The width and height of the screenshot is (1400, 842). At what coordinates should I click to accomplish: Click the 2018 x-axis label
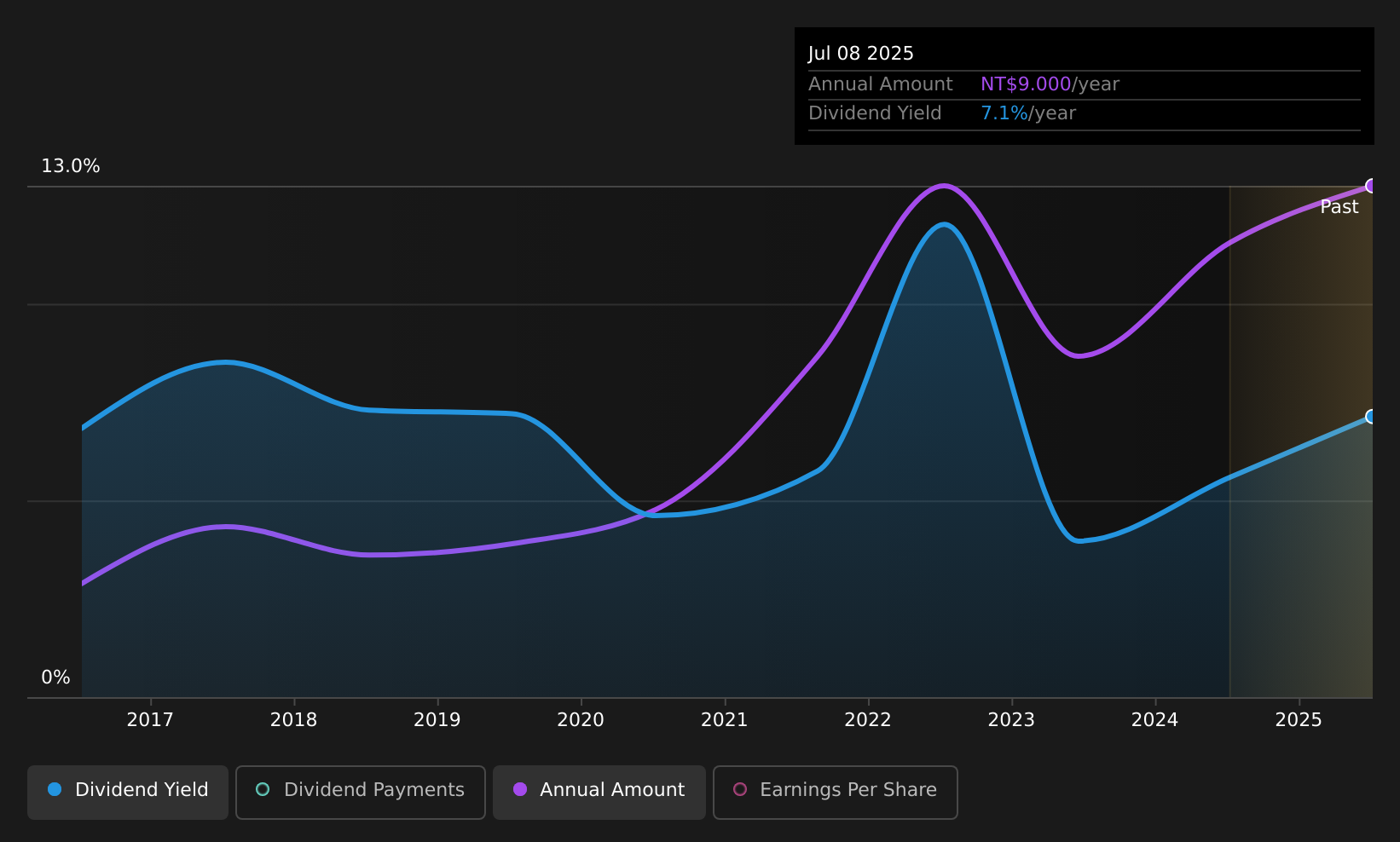293,720
